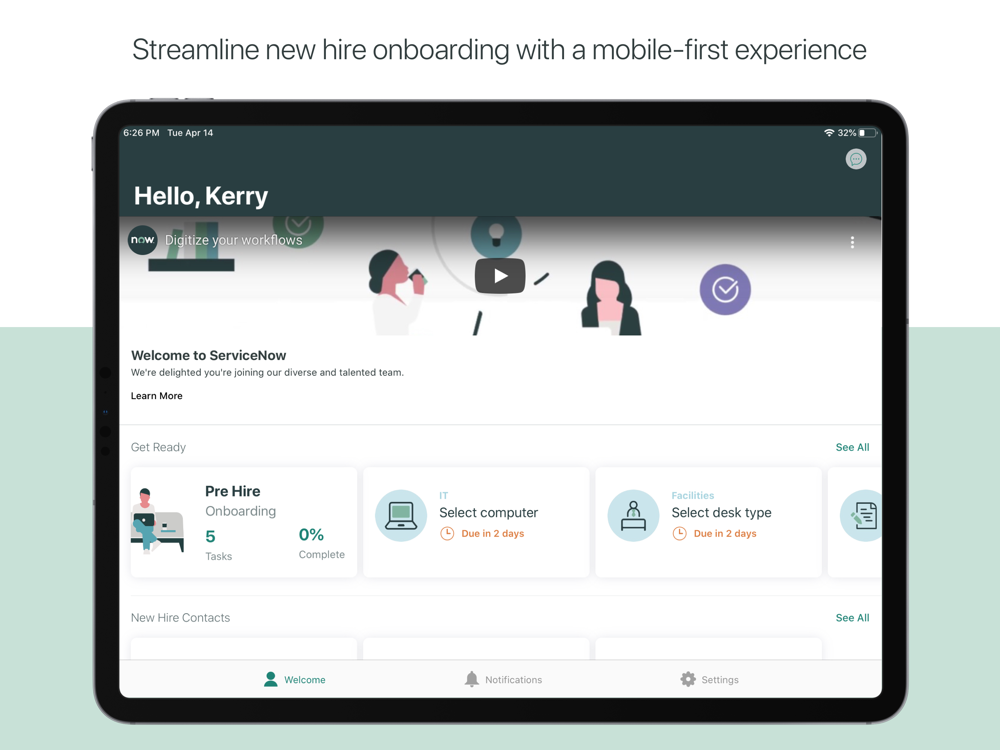Viewport: 1000px width, 750px height.
Task: Click the Learn More link
Action: click(x=156, y=395)
